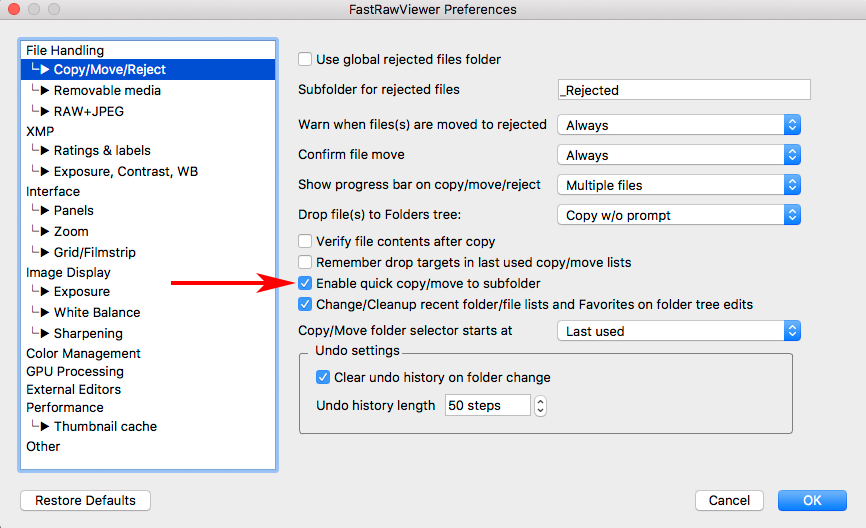Viewport: 866px width, 528px height.
Task: Open Ratings & labels settings
Action: [102, 151]
